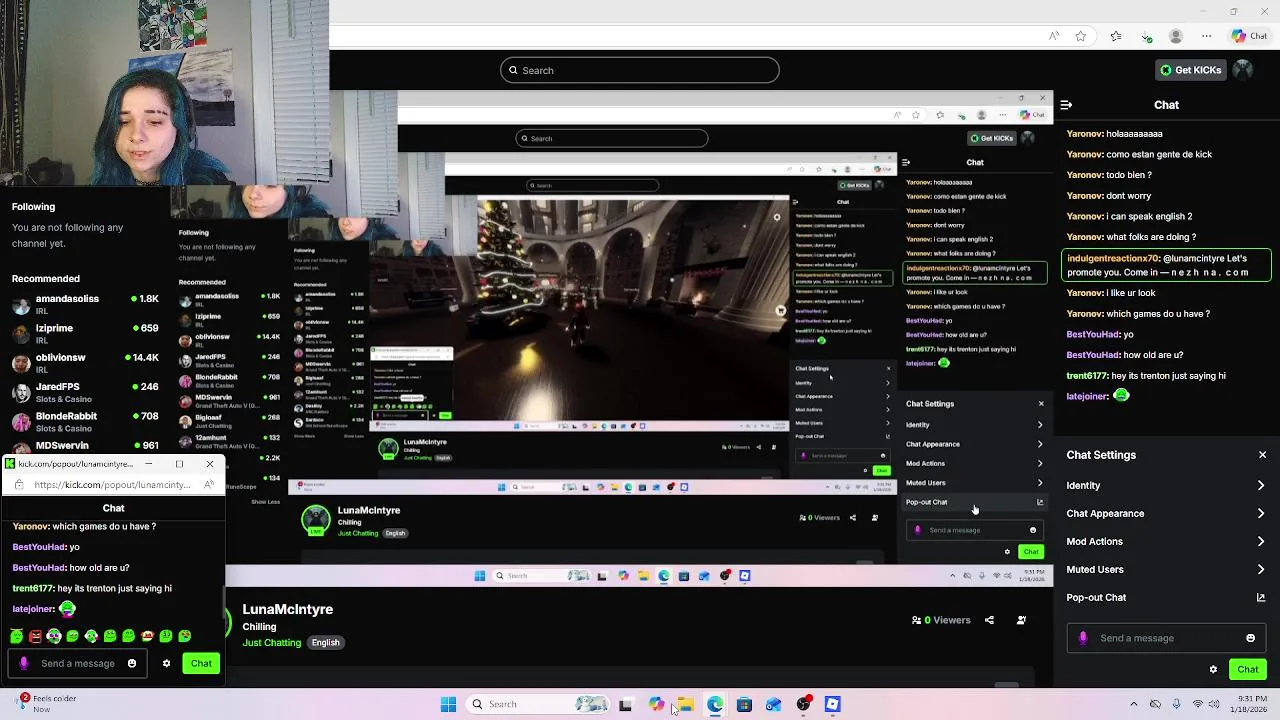Viewport: 1280px width, 720px height.
Task: Send message with main green Chat button
Action: tap(1248, 669)
